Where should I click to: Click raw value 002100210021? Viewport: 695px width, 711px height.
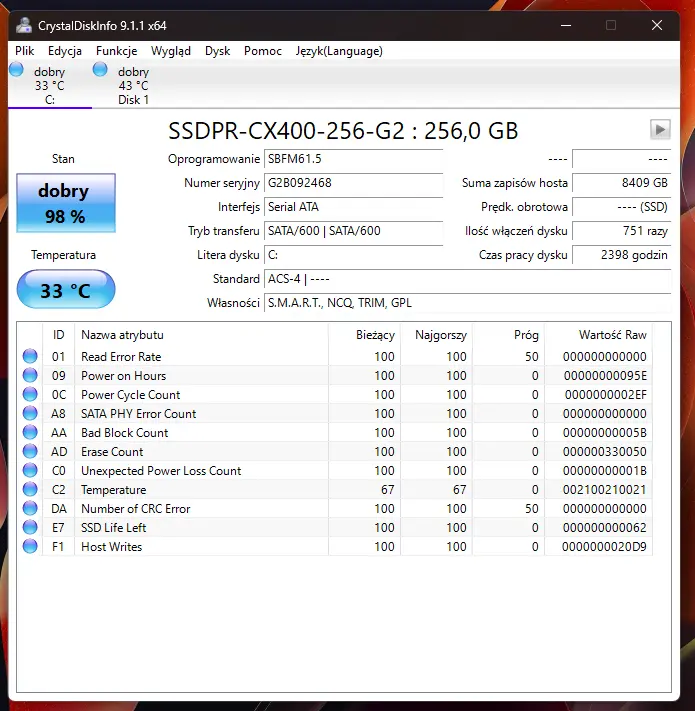[605, 490]
